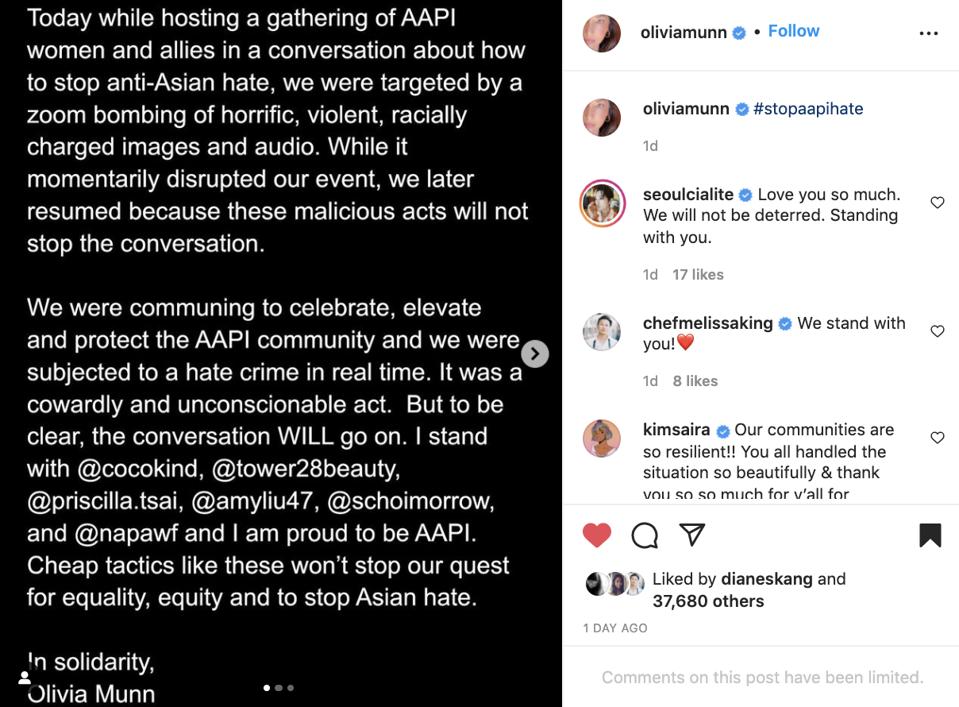The height and width of the screenshot is (707, 959).
Task: Show 17 likes on seoulcialite comment
Action: click(x=697, y=274)
